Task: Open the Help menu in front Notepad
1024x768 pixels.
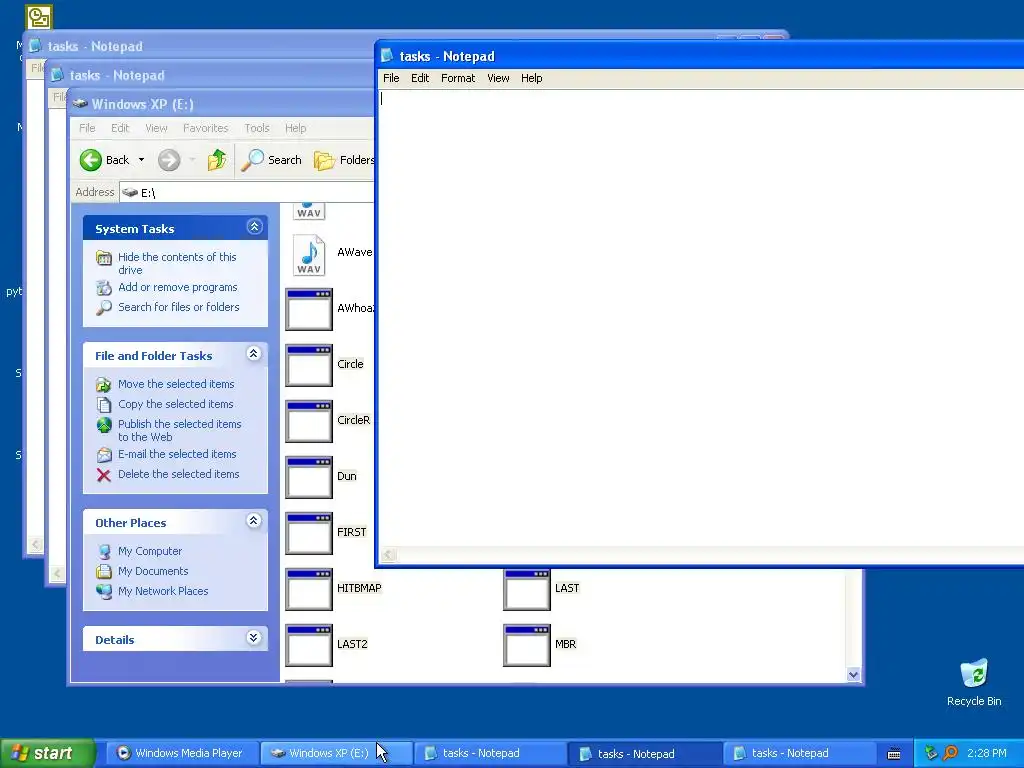Action: coord(531,78)
